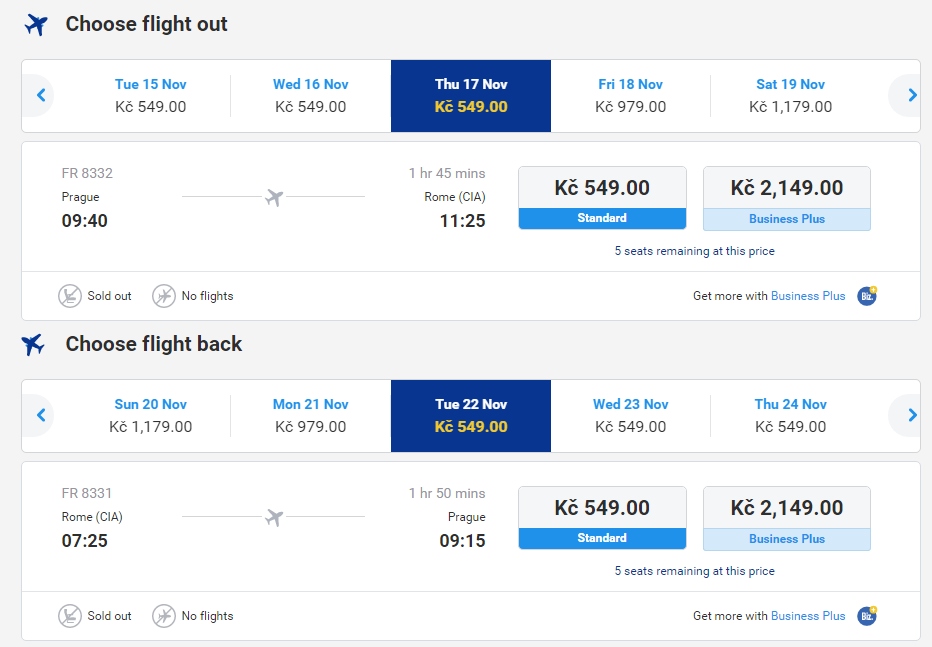Select Wed 23 Nov return date
The width and height of the screenshot is (932, 647).
click(x=630, y=415)
